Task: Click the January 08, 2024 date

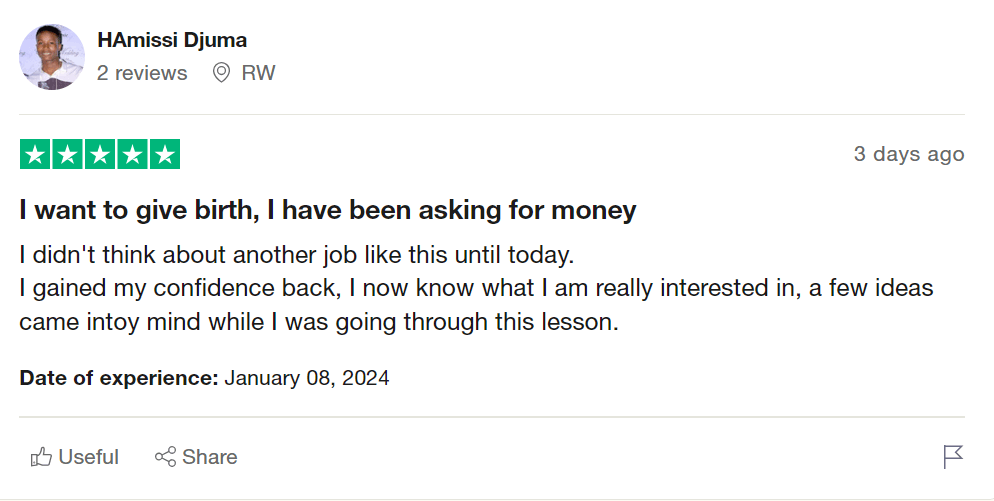Action: coord(307,378)
